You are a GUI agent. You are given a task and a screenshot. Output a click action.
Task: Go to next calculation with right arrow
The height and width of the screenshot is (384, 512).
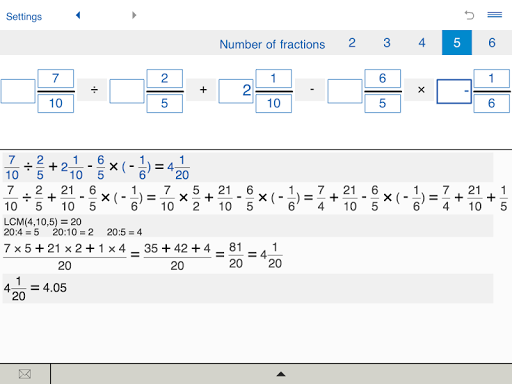(x=134, y=15)
